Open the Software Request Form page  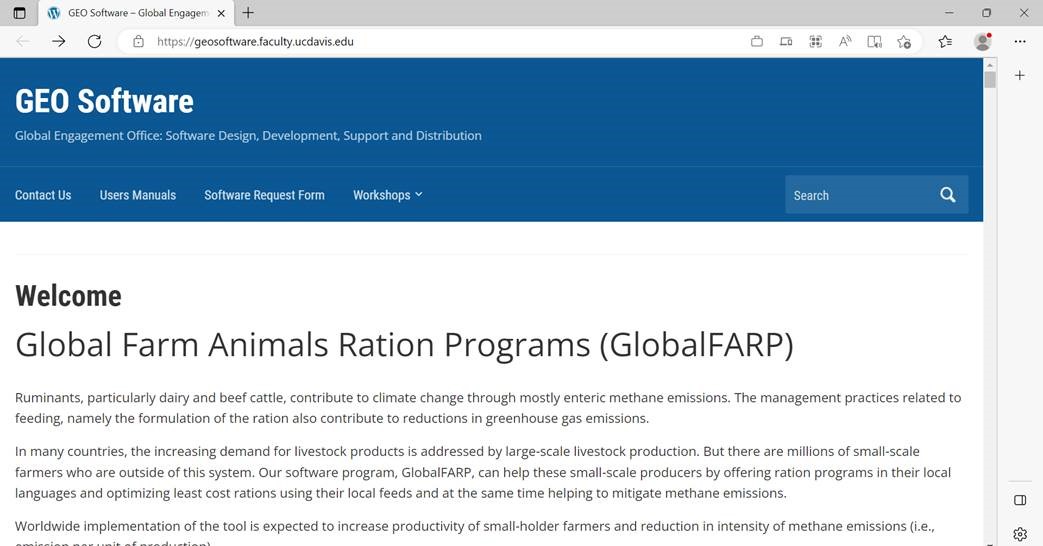[x=264, y=195]
